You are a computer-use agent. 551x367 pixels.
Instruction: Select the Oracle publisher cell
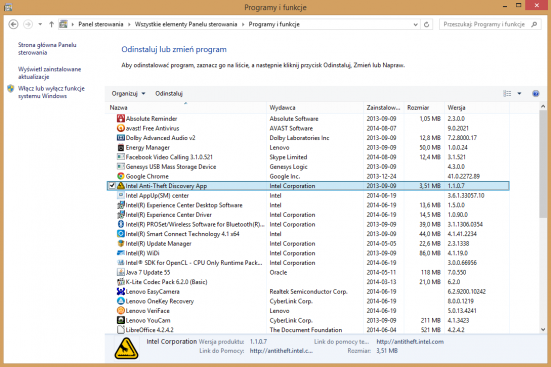point(278,272)
